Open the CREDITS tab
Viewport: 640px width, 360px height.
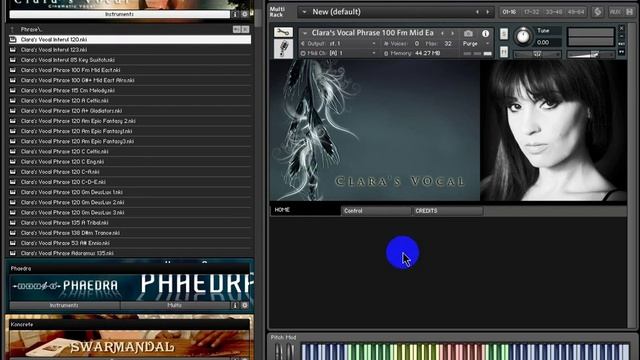[x=448, y=211]
